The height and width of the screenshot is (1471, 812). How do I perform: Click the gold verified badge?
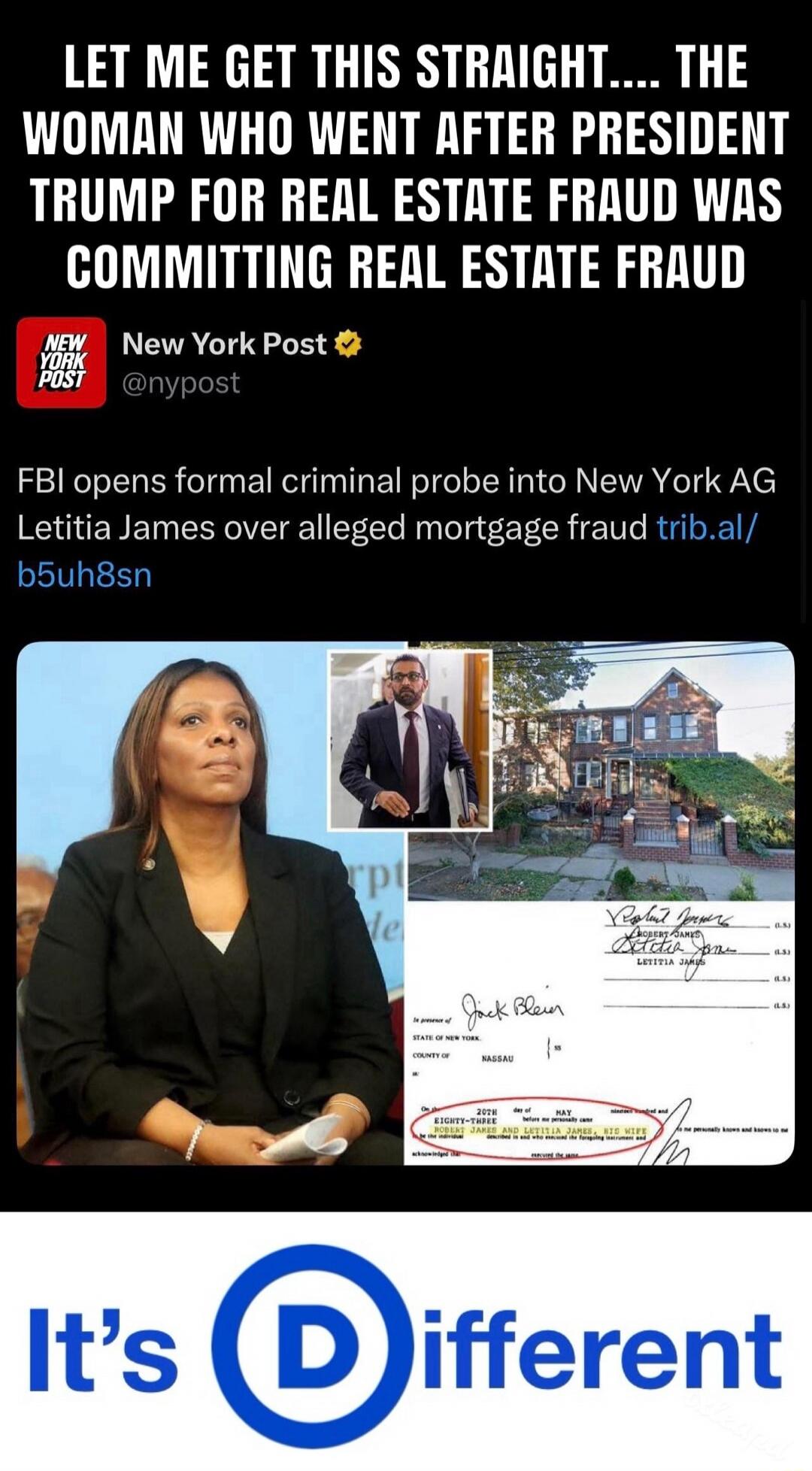click(x=347, y=345)
